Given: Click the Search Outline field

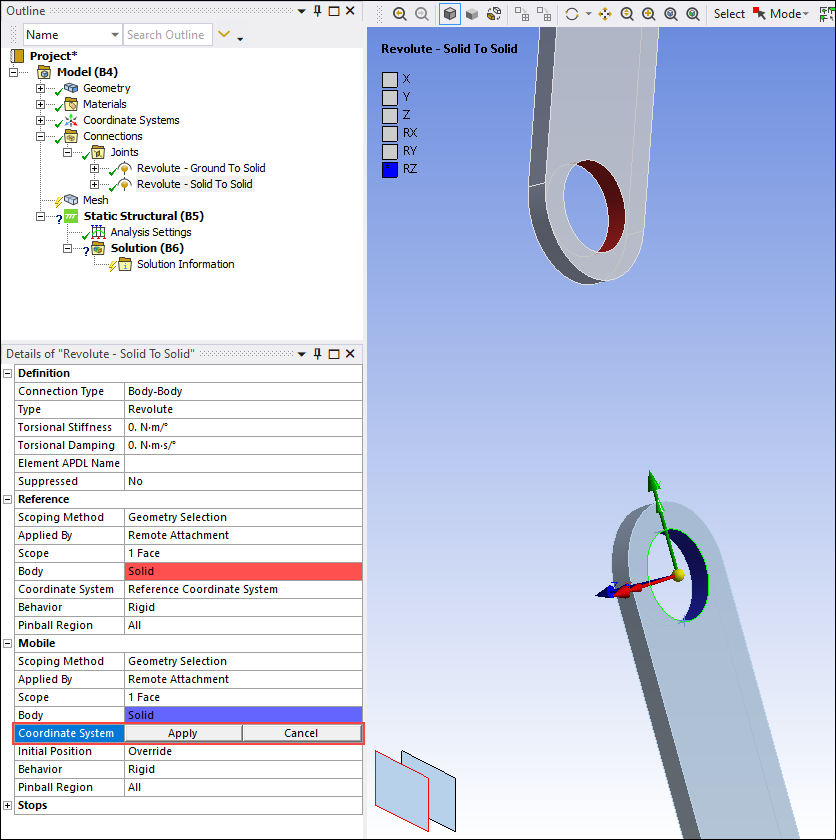Looking at the screenshot, I should click(167, 35).
